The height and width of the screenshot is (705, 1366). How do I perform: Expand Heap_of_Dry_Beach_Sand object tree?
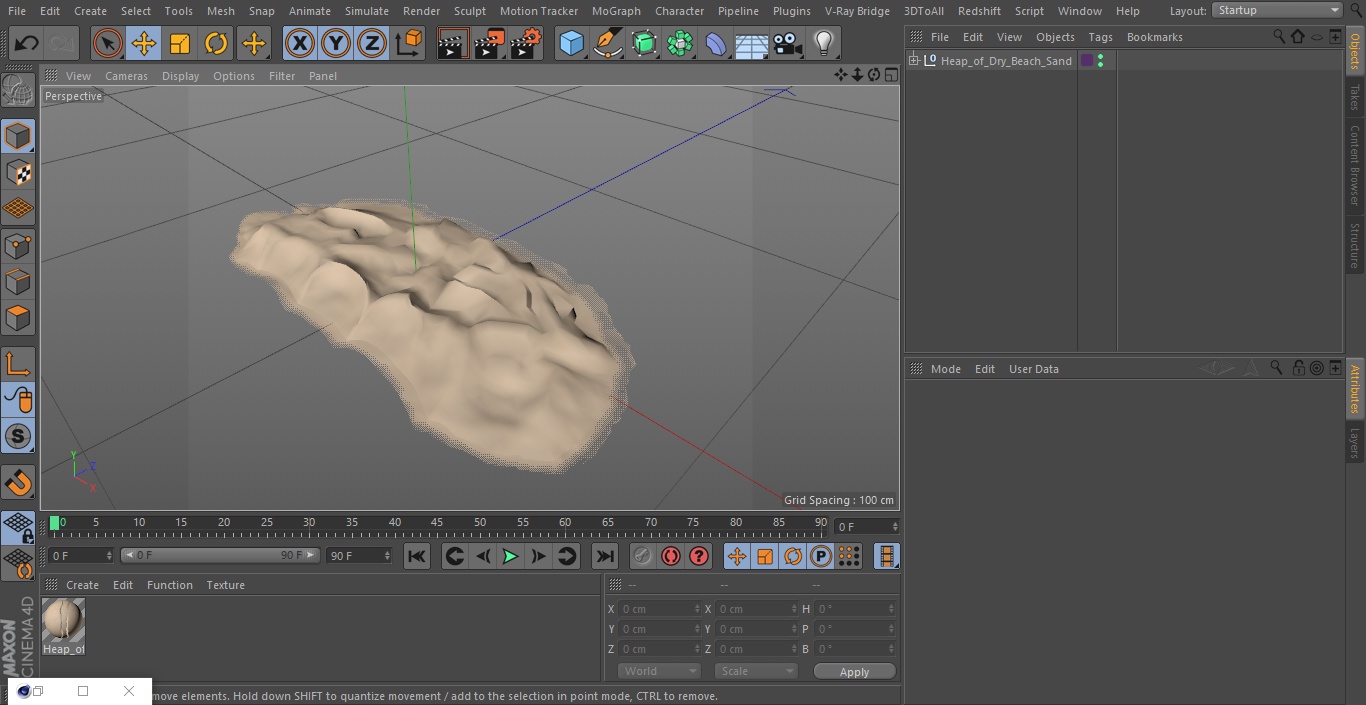(x=914, y=61)
